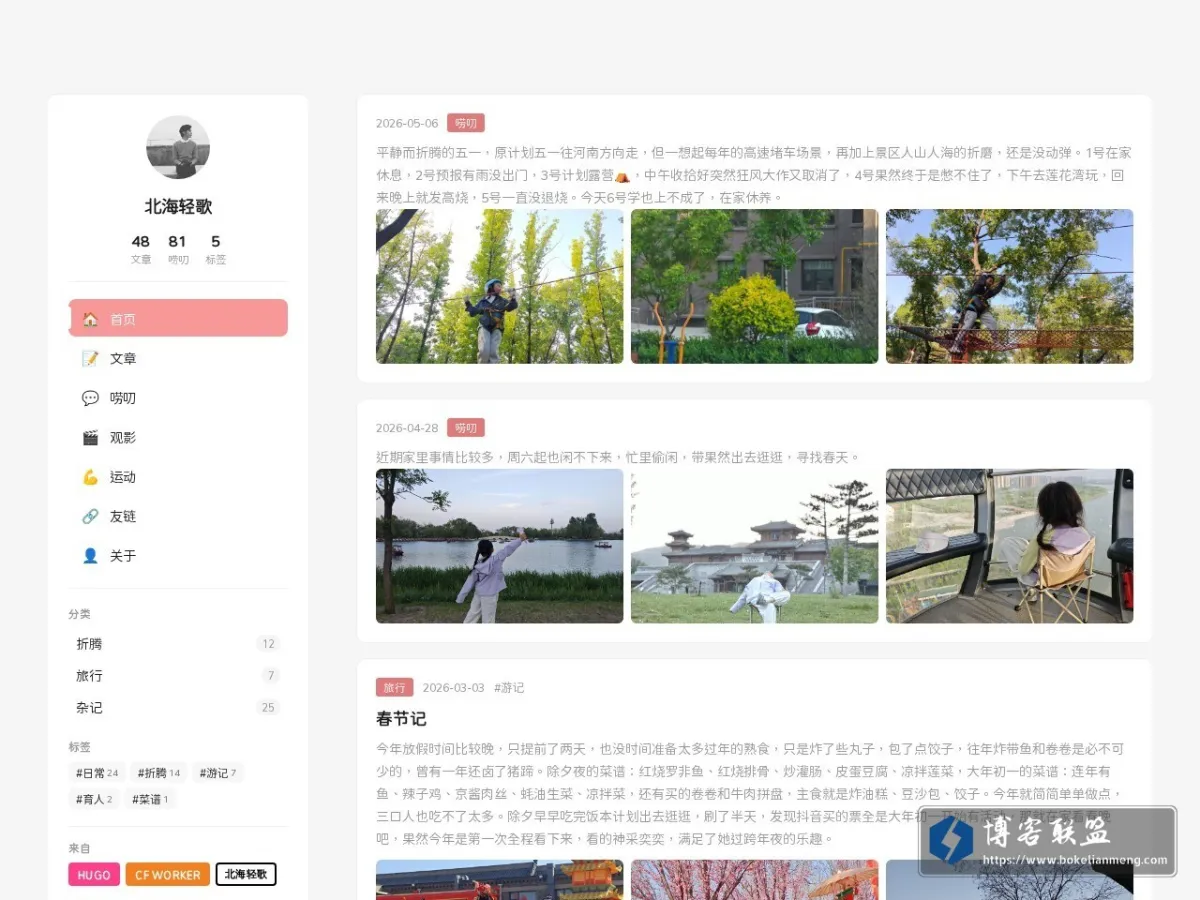1200x900 pixels.
Task: Select the 杂记 category with 25 posts
Action: click(x=178, y=708)
